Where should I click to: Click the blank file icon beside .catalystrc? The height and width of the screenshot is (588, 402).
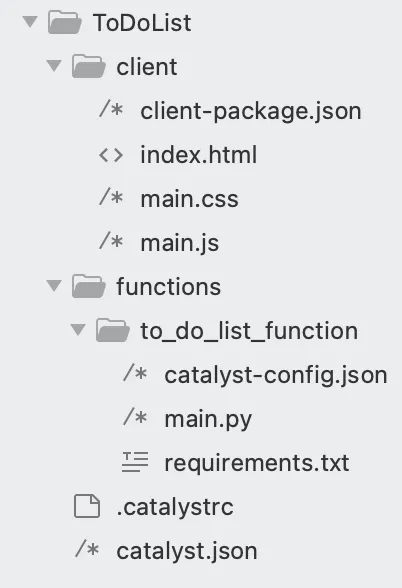click(x=87, y=506)
